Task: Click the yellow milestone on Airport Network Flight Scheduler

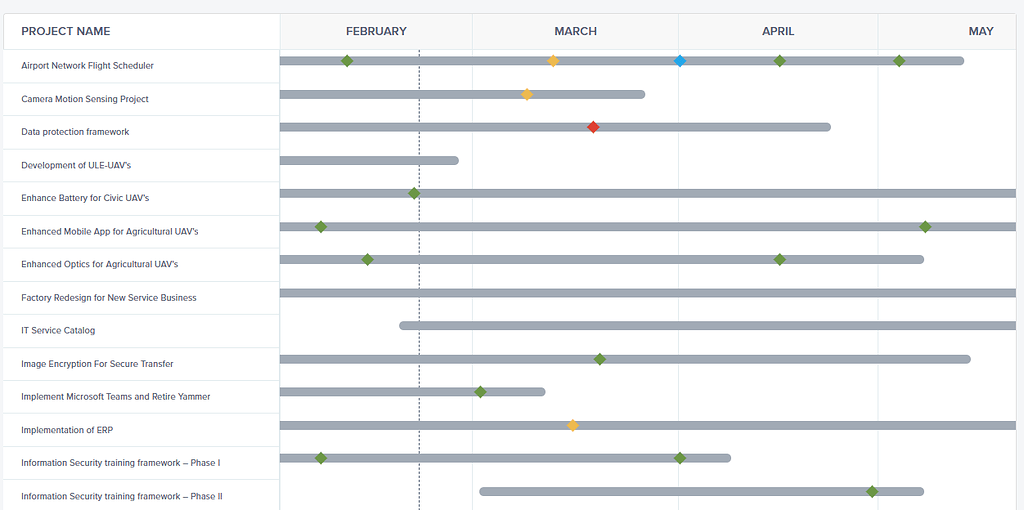Action: [x=553, y=61]
